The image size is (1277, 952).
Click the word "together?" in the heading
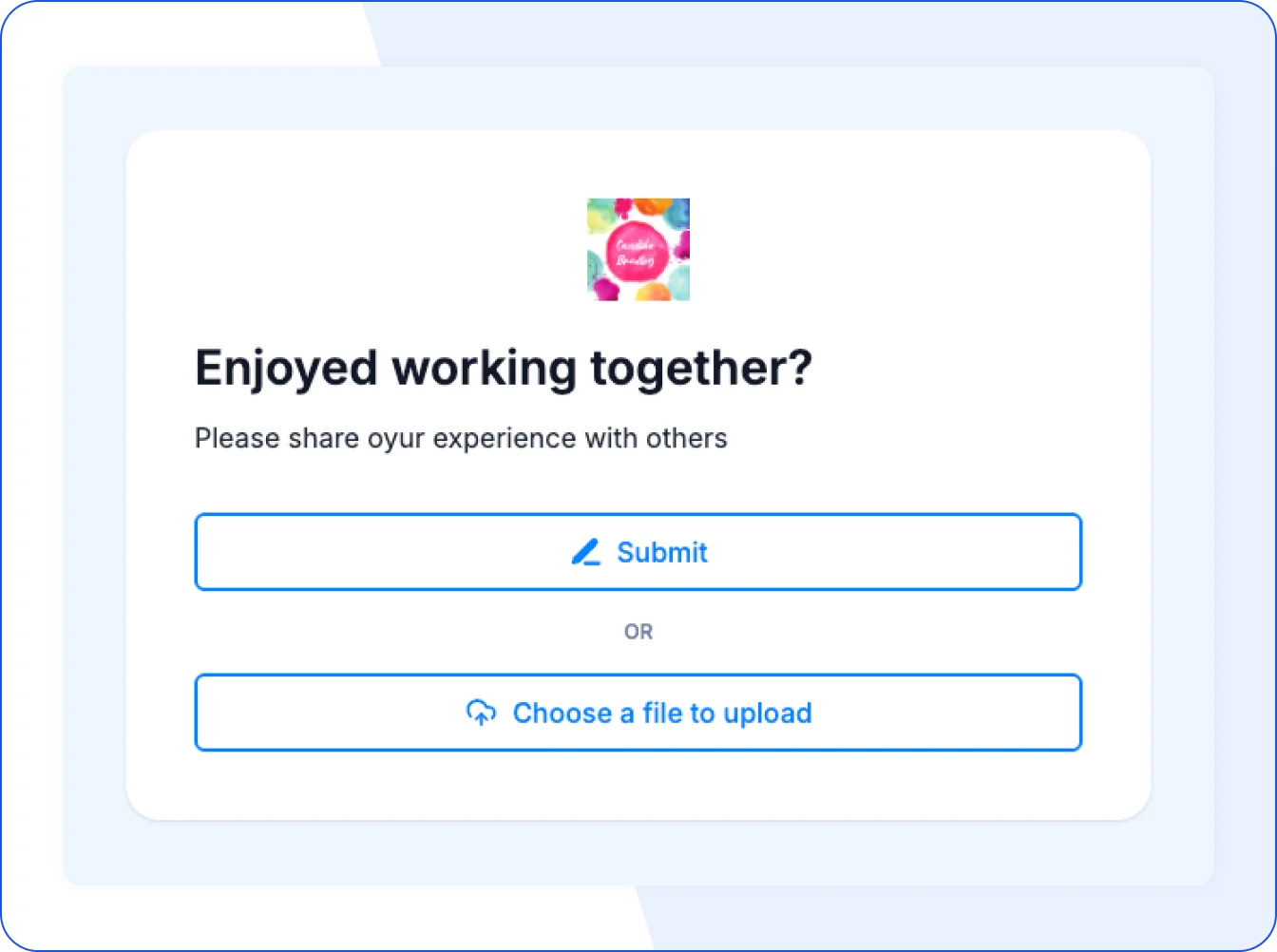tap(701, 370)
